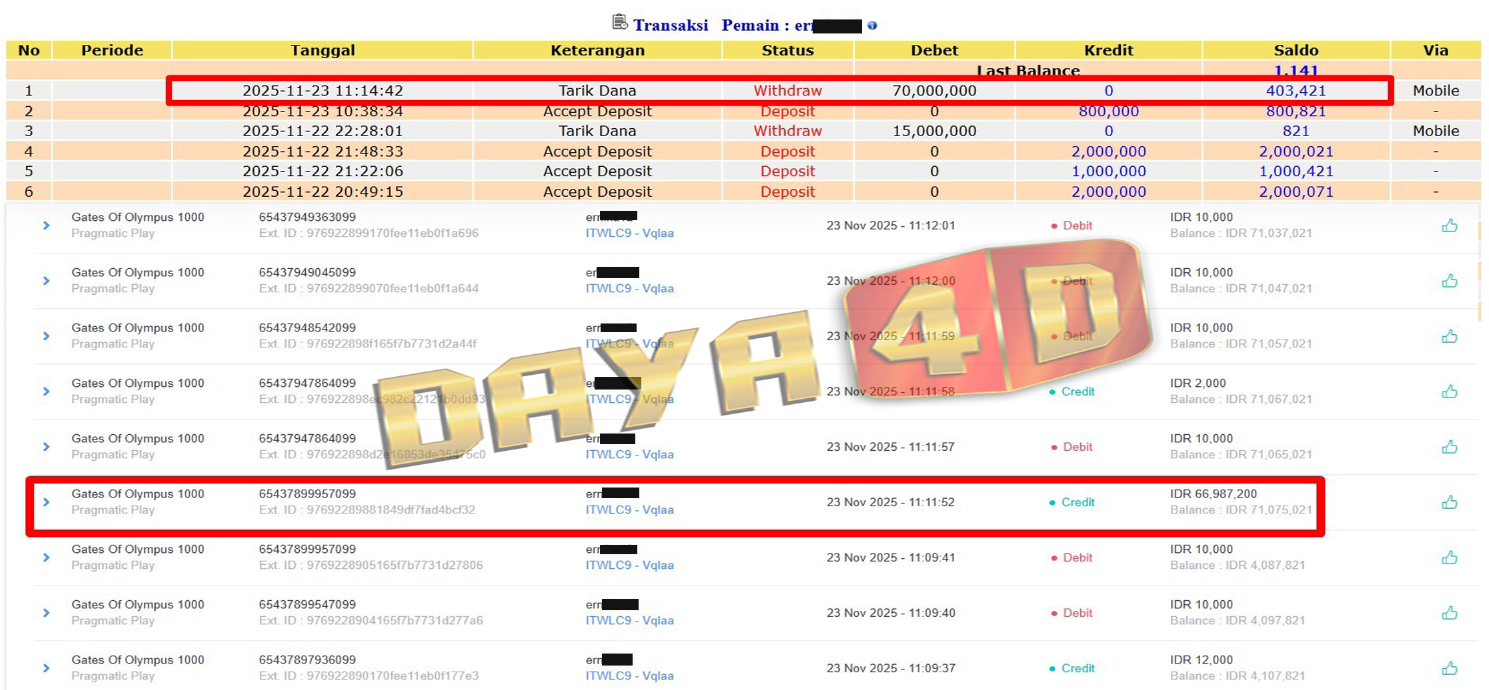Expand the 66,987,200 credit row using its chevron
This screenshot has height=690, width=1489.
pyautogui.click(x=46, y=502)
